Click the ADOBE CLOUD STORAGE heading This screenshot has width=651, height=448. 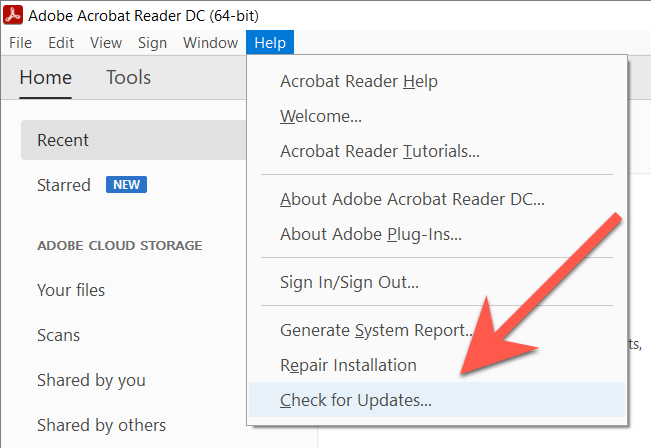120,245
